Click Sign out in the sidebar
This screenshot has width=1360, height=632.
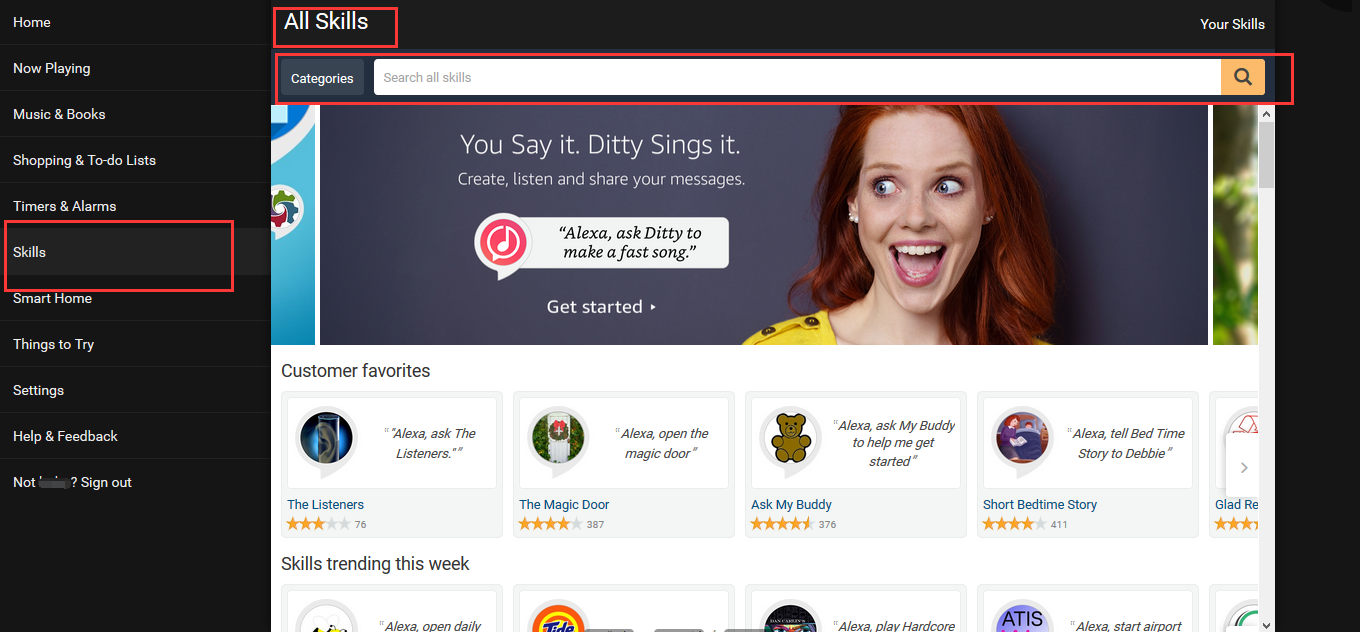coord(106,482)
